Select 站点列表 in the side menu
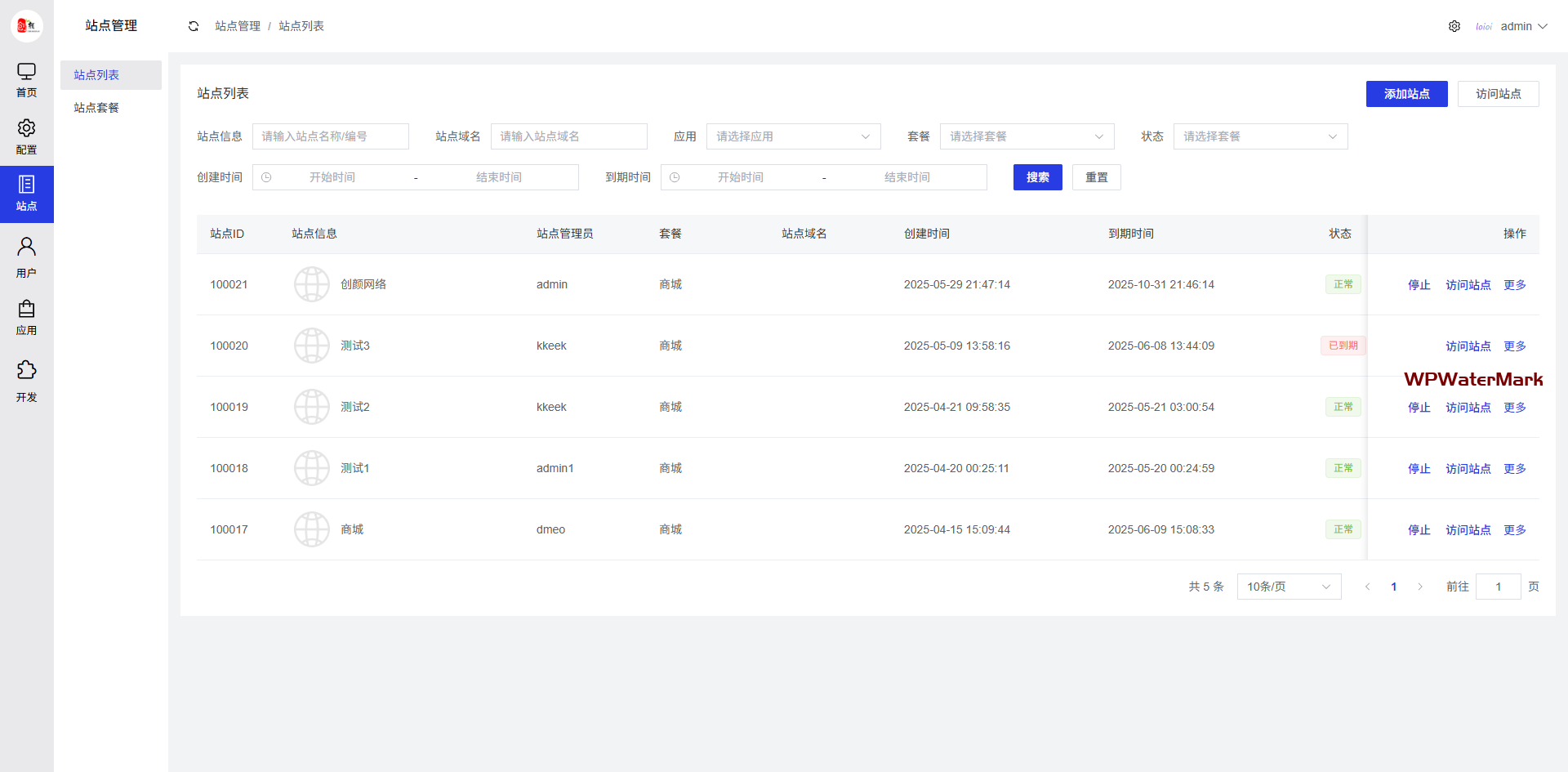This screenshot has height=772, width=1568. [x=96, y=75]
